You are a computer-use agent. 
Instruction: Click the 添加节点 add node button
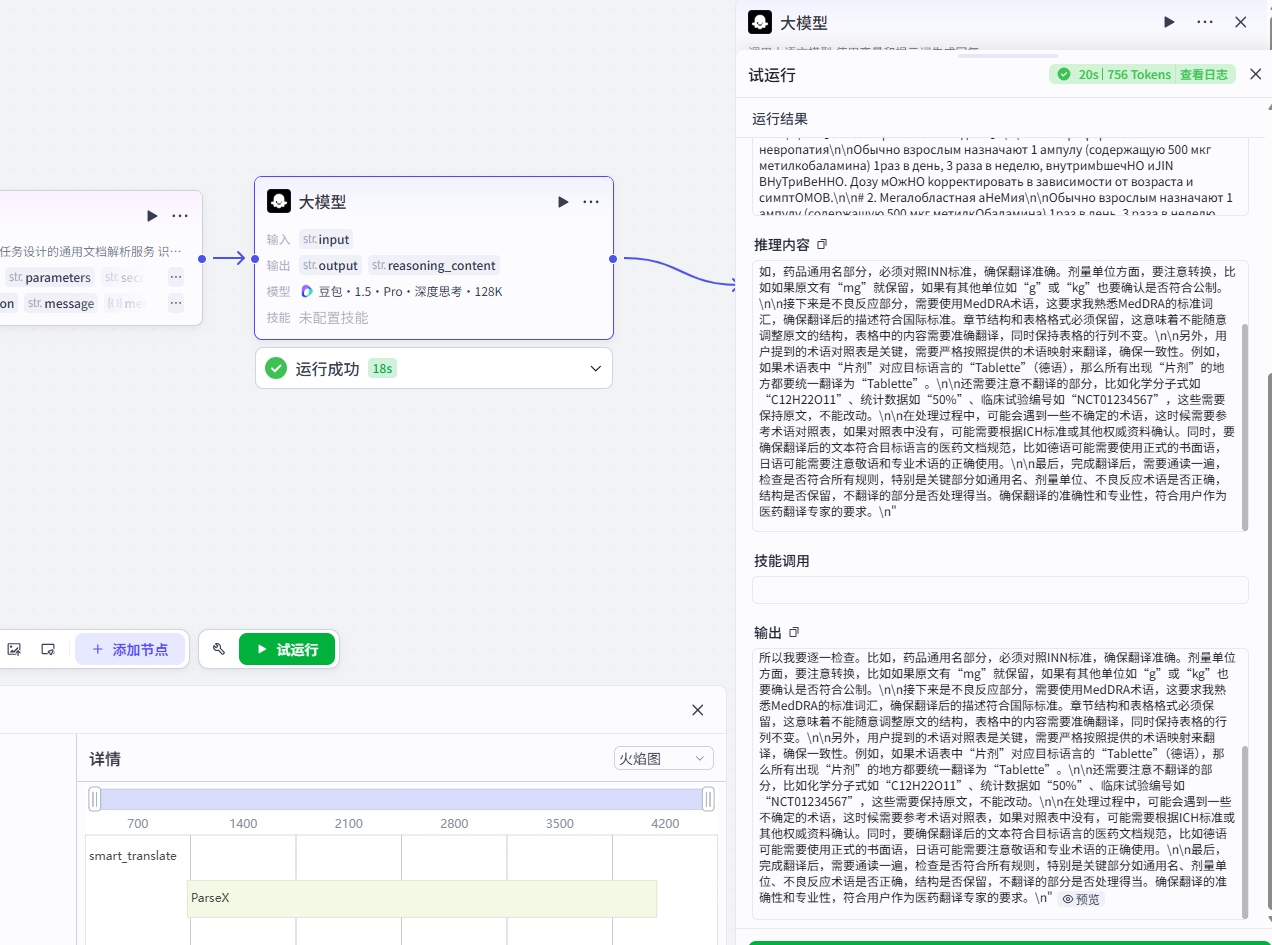130,649
